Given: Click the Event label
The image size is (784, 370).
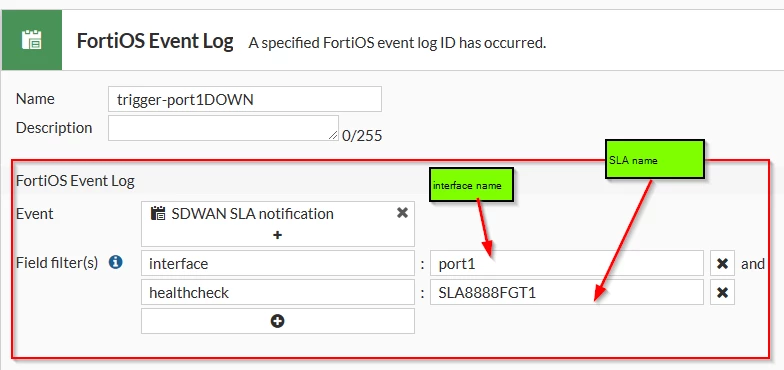Looking at the screenshot, I should coord(34,214).
